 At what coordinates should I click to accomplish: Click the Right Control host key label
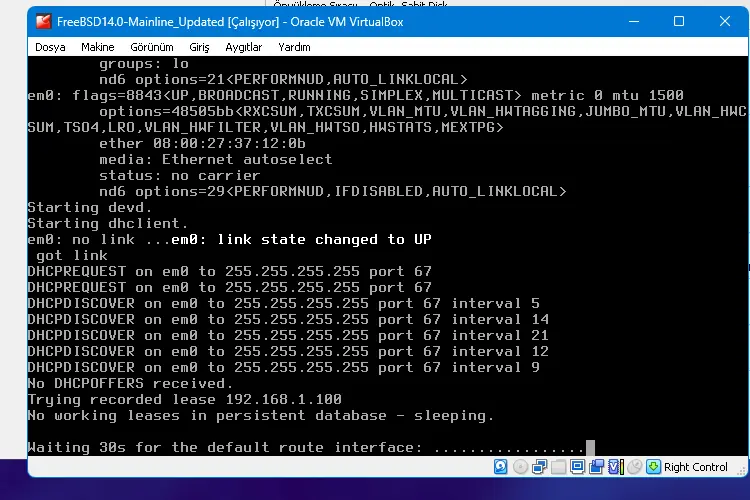tap(695, 467)
